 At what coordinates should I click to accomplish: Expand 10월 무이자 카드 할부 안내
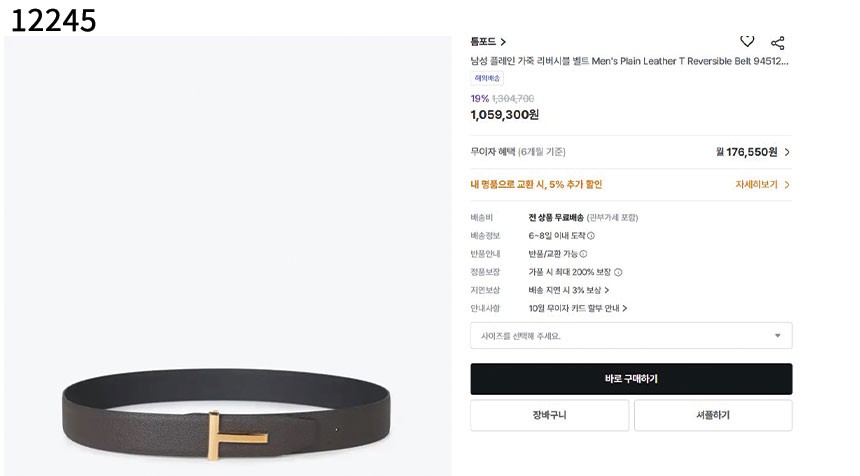[578, 308]
